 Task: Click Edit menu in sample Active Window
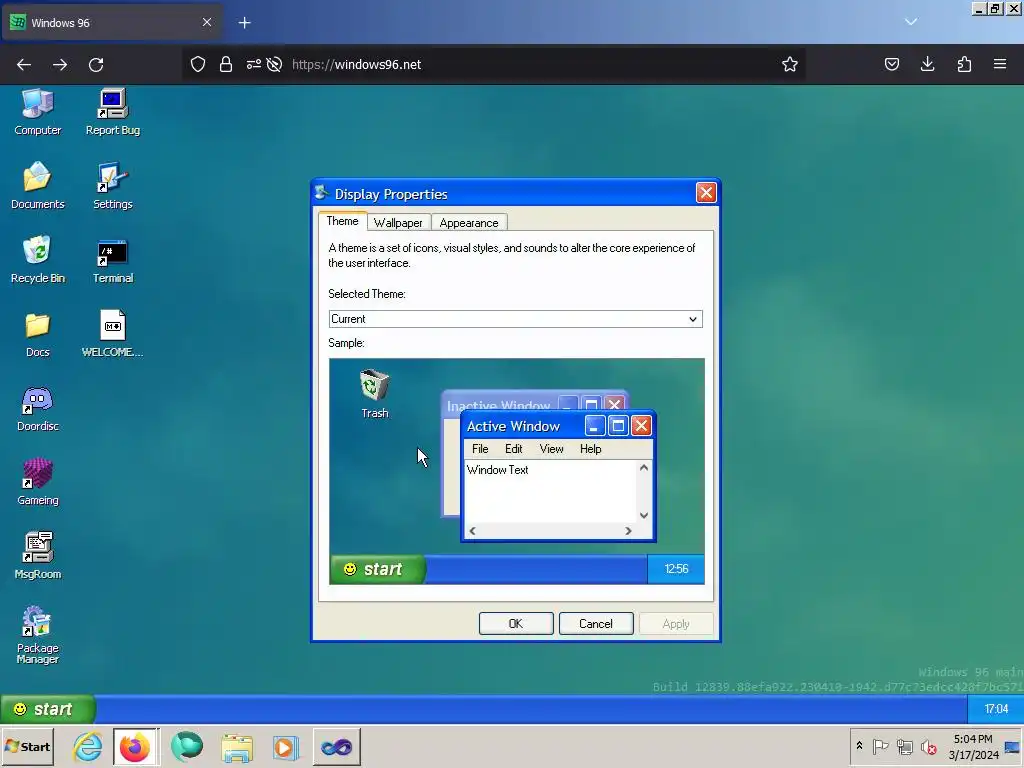click(513, 449)
